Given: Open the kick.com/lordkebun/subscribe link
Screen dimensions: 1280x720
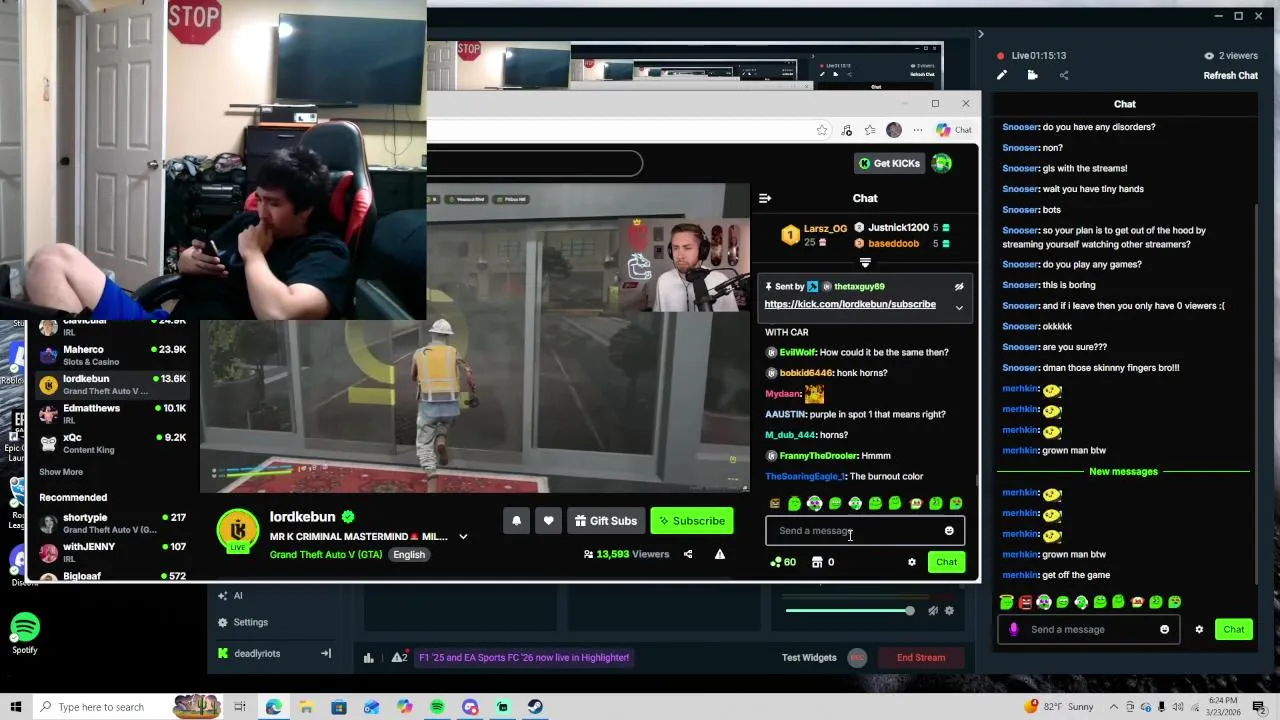Looking at the screenshot, I should point(850,304).
